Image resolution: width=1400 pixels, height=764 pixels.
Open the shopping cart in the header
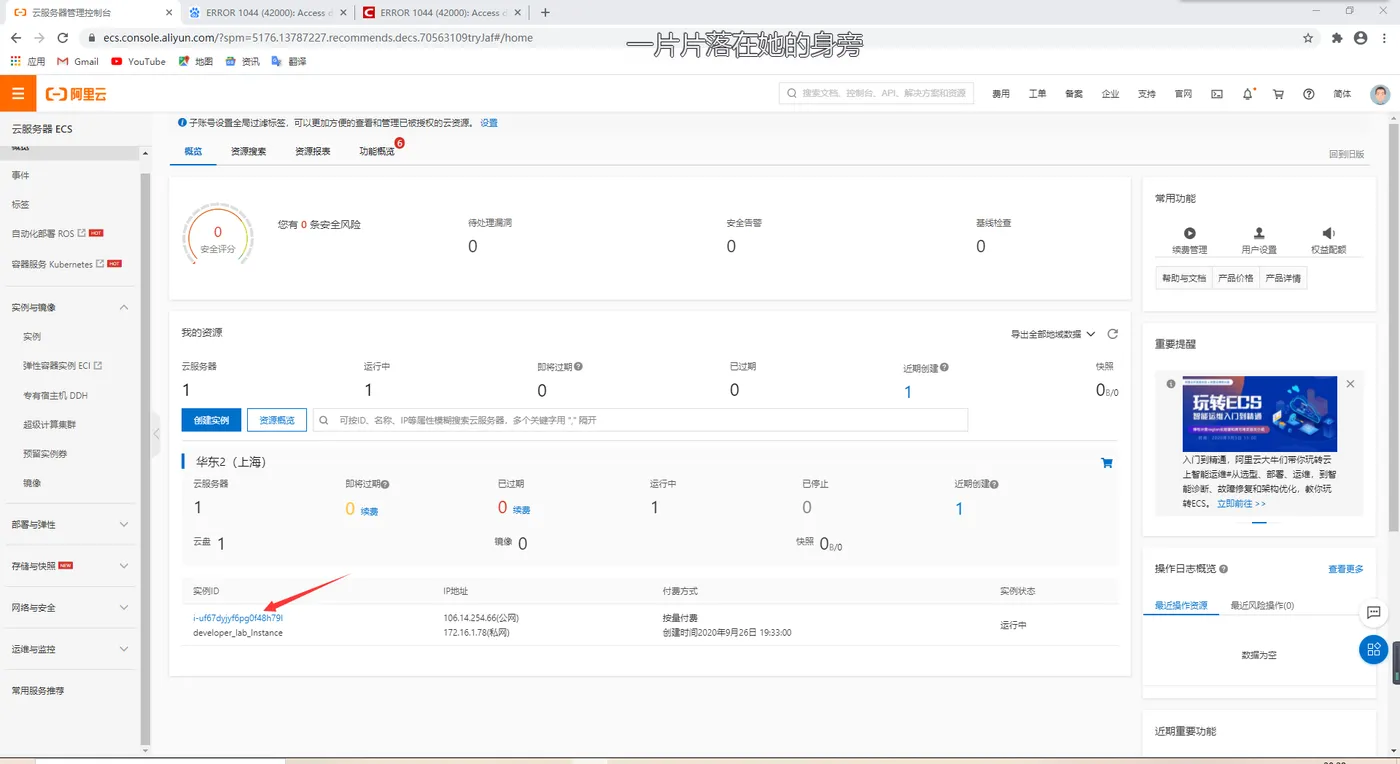point(1278,94)
